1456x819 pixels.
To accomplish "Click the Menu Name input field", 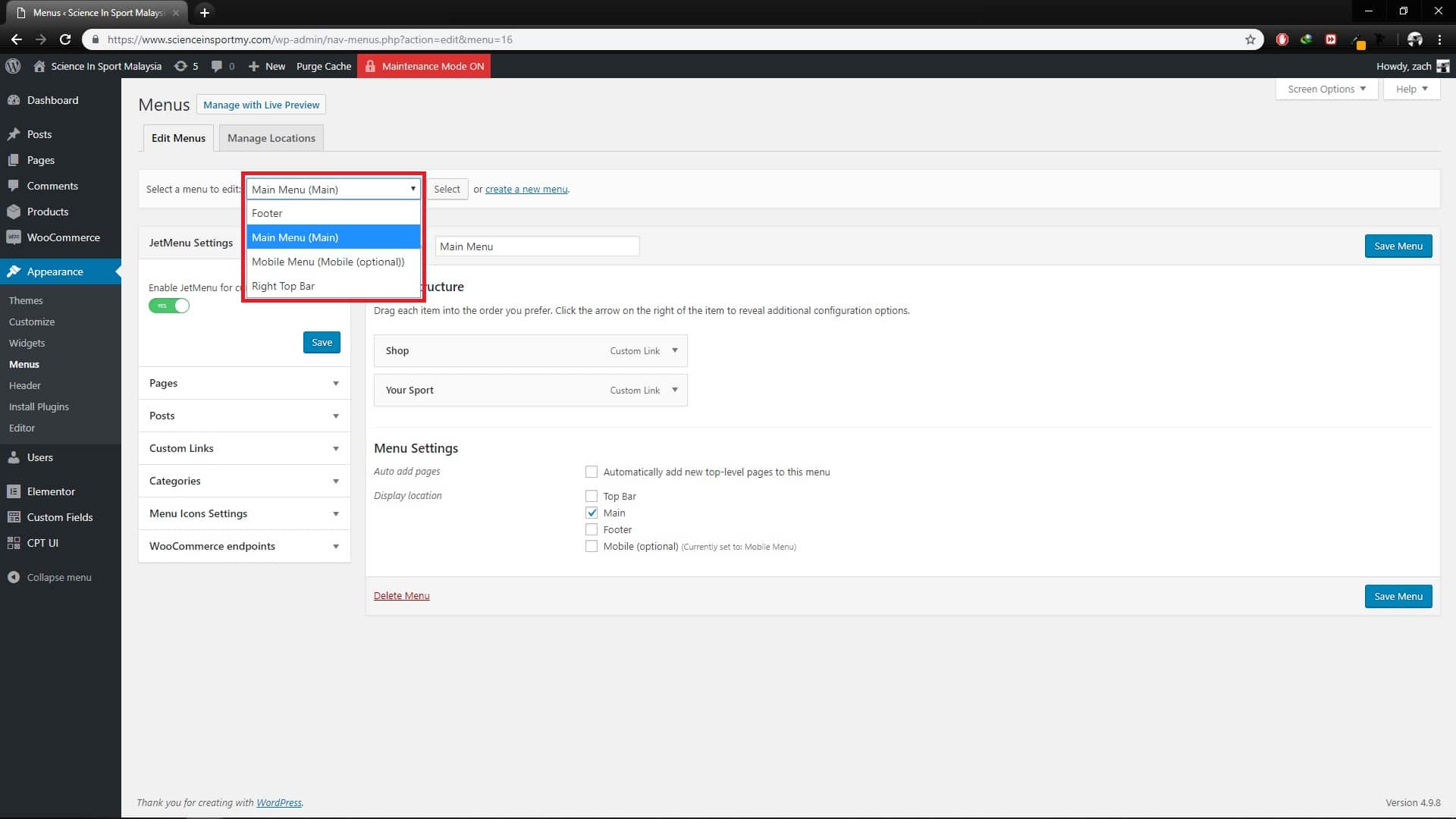I will [x=537, y=246].
